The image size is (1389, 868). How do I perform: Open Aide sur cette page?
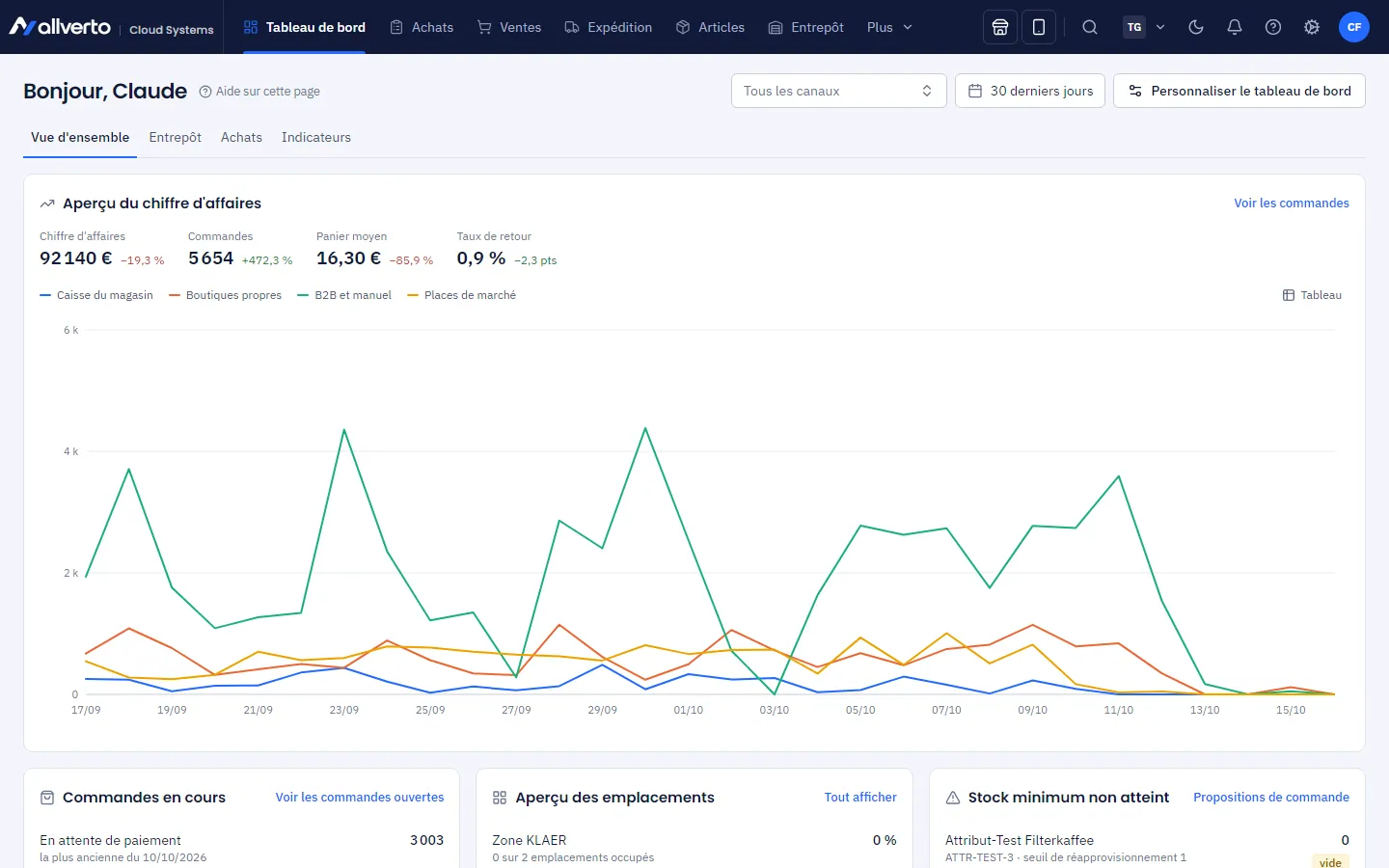point(259,92)
